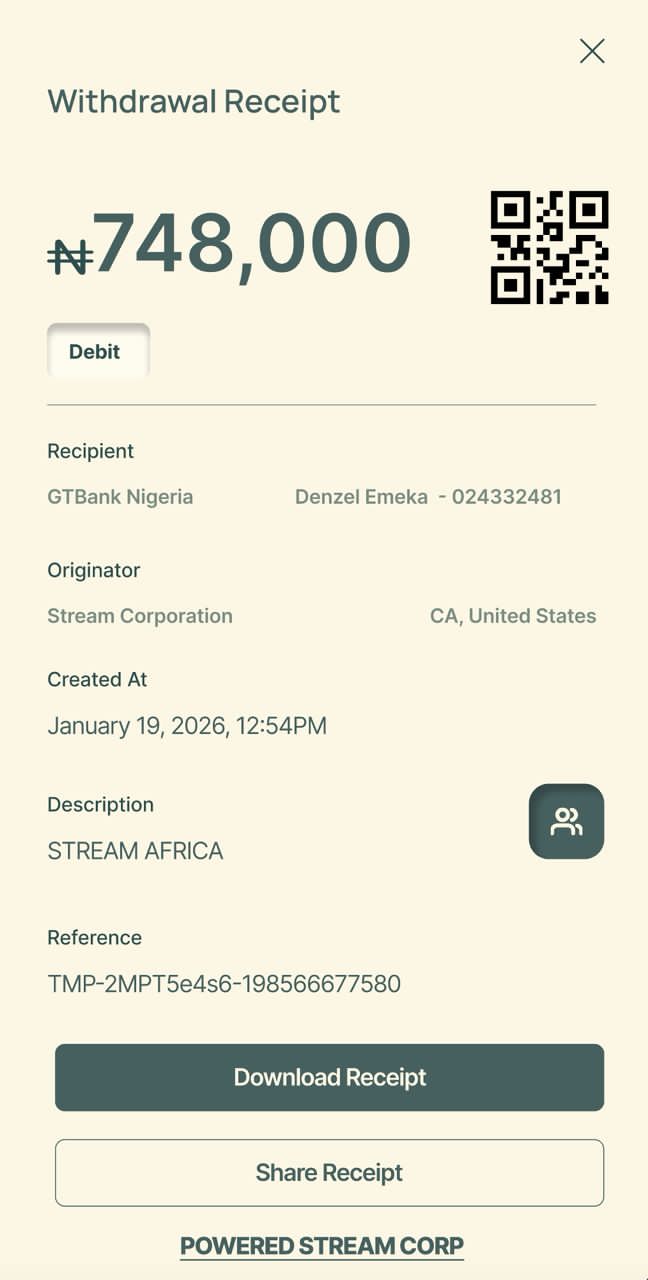
Task: Select the 748,000 amount figure
Action: pyautogui.click(x=252, y=242)
